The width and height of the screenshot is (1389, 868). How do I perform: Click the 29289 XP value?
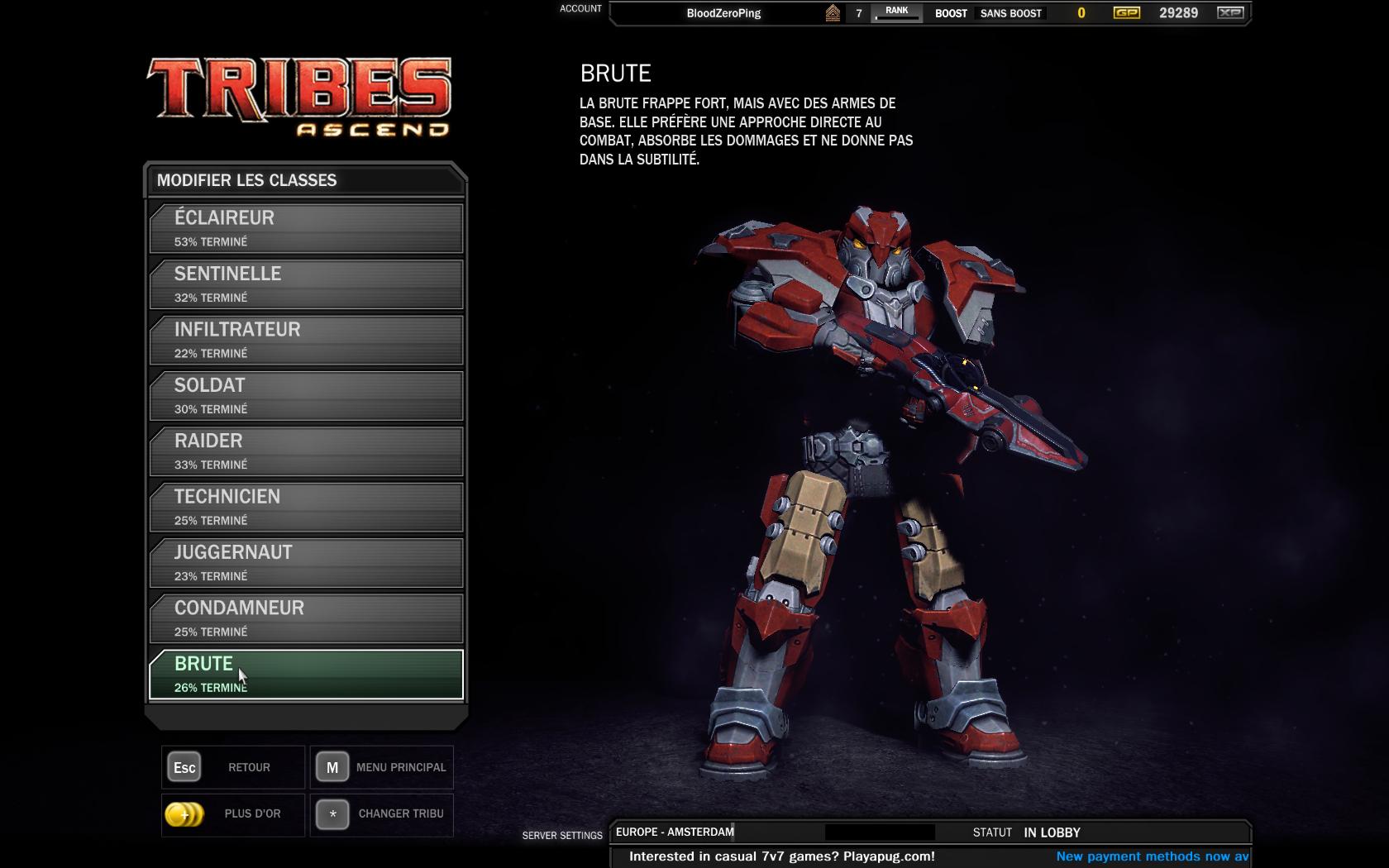(x=1178, y=13)
